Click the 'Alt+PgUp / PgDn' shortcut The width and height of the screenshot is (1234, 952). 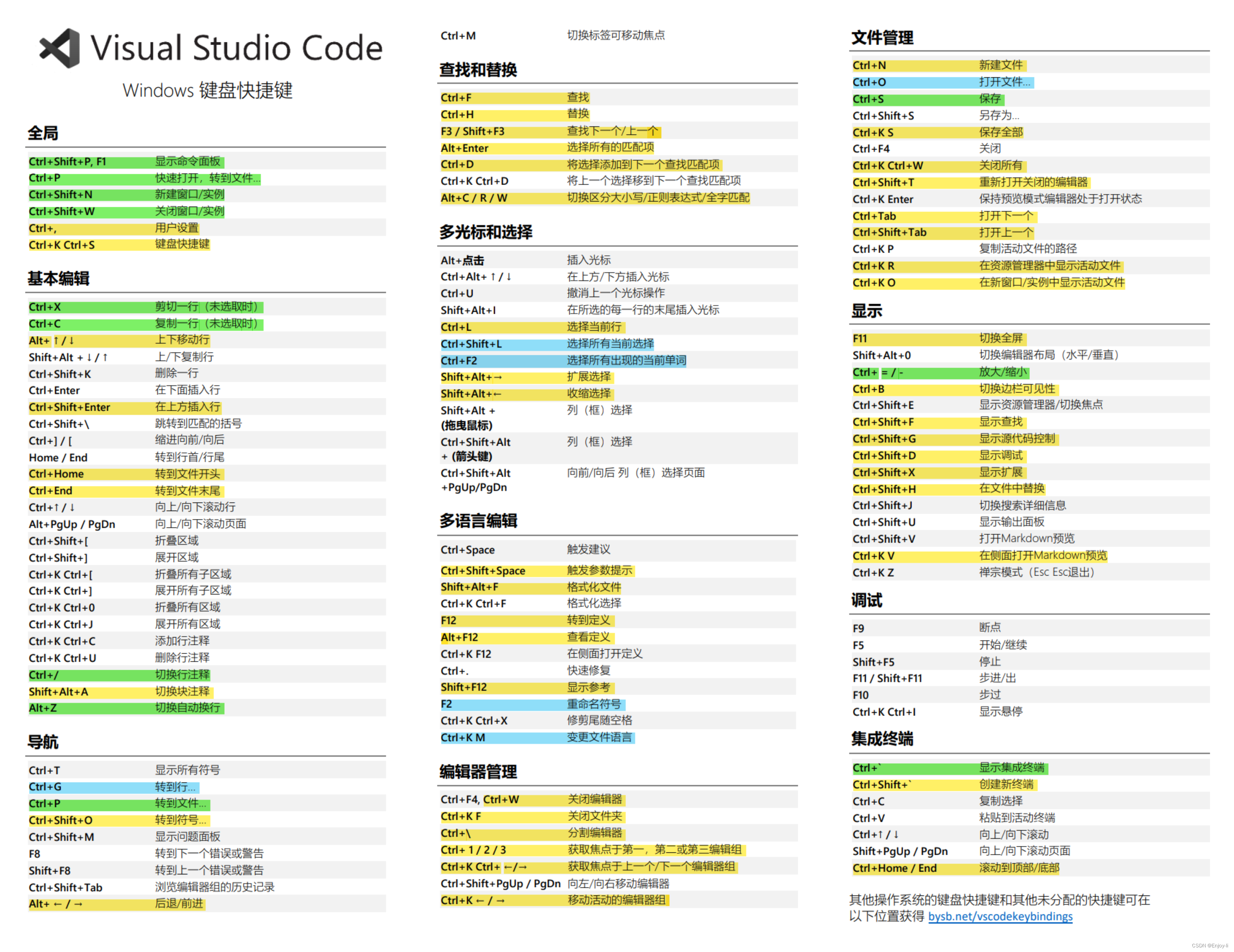(x=72, y=524)
